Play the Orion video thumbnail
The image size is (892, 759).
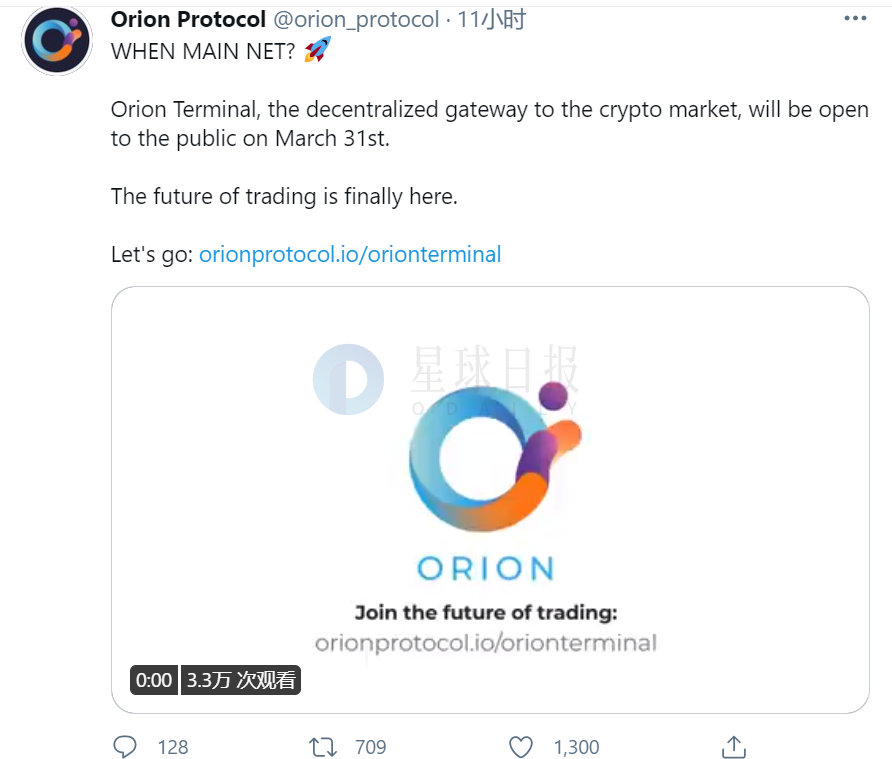coord(490,500)
